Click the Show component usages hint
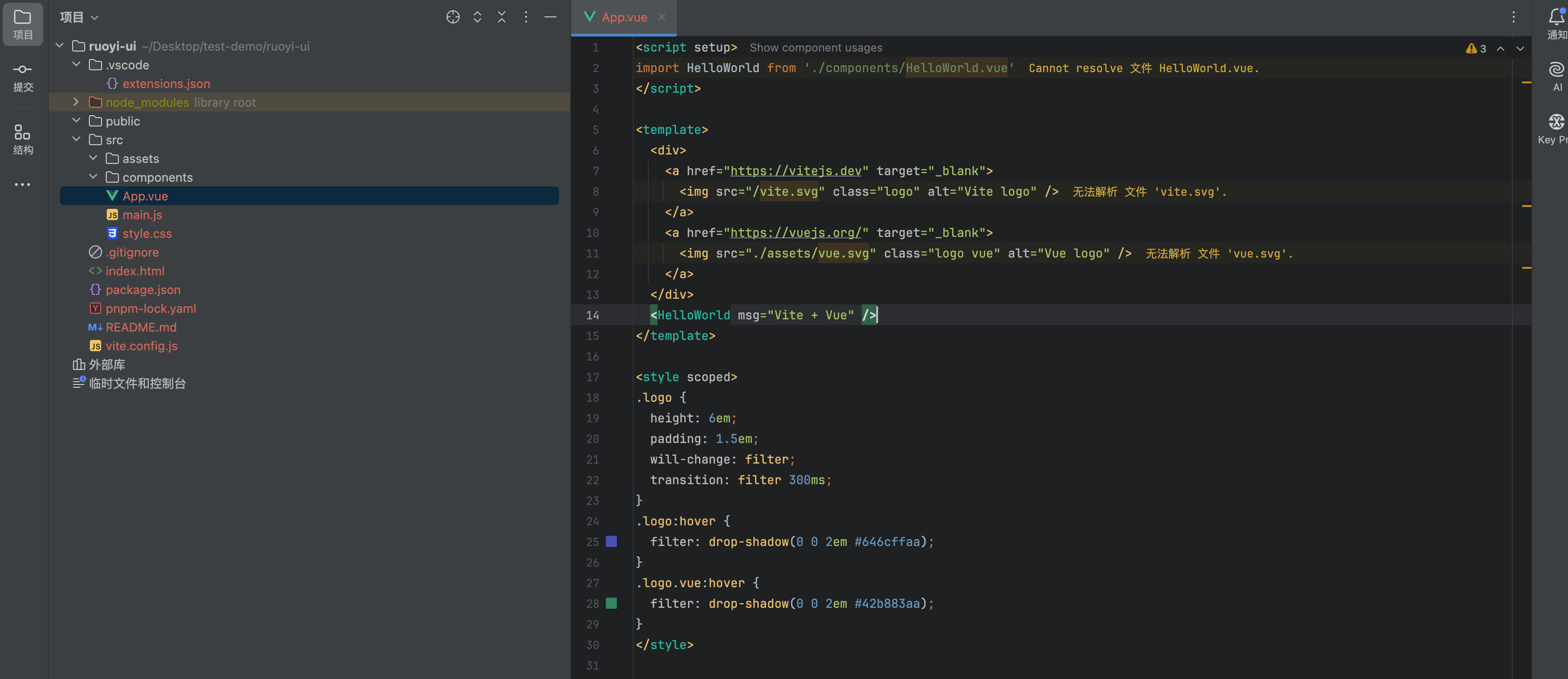The width and height of the screenshot is (1568, 679). (x=816, y=47)
